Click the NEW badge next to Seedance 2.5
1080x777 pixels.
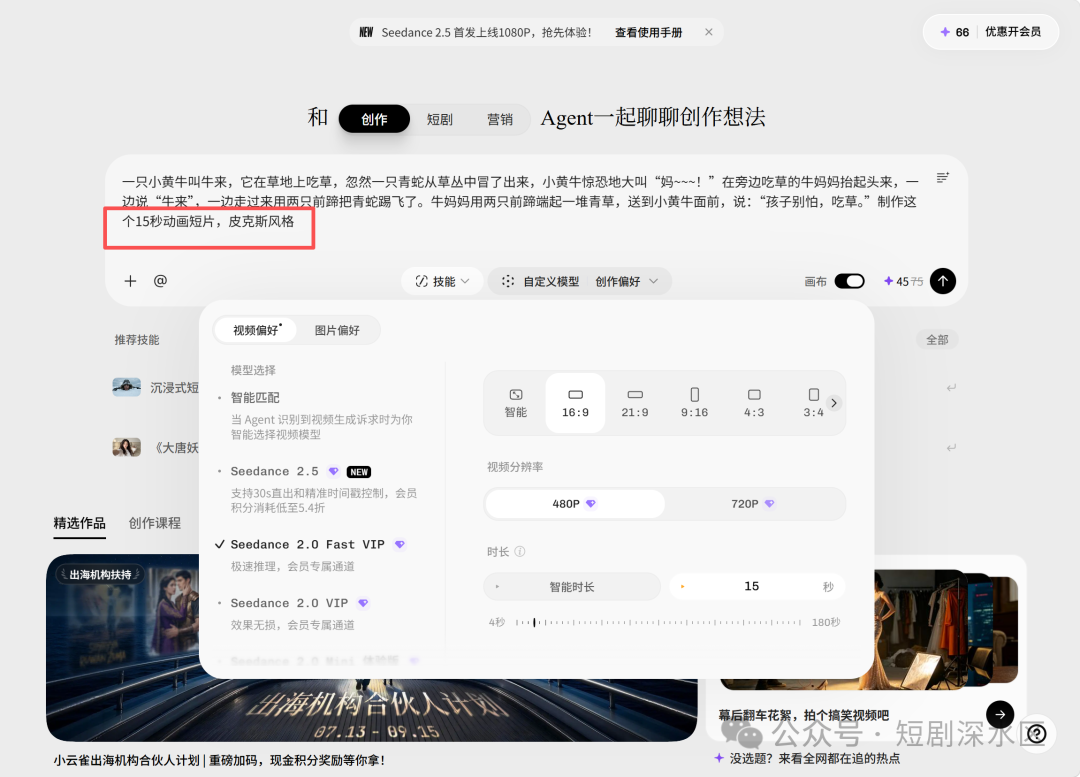click(x=359, y=472)
